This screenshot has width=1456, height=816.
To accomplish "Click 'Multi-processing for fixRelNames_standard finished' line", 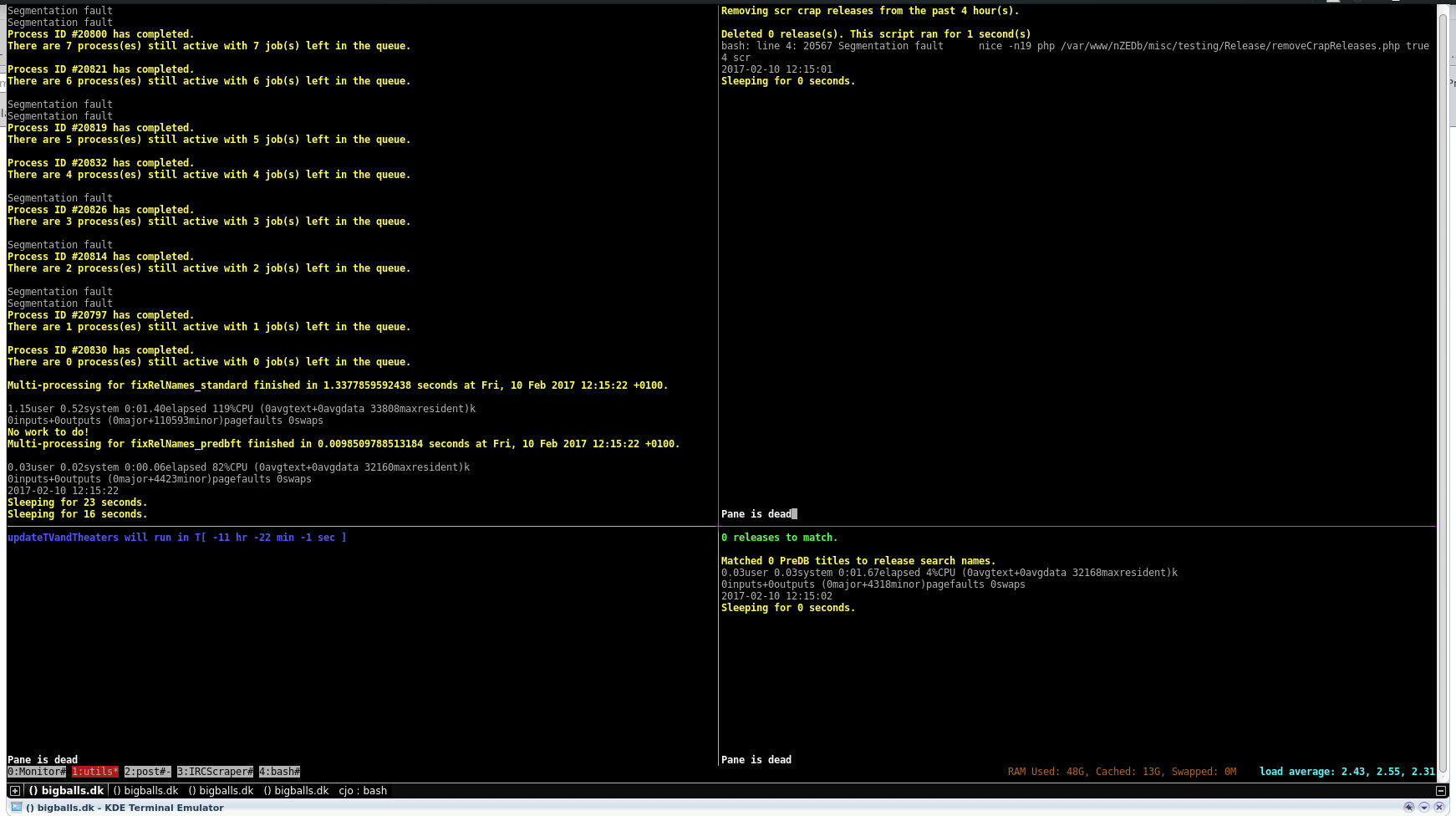I will coord(338,385).
